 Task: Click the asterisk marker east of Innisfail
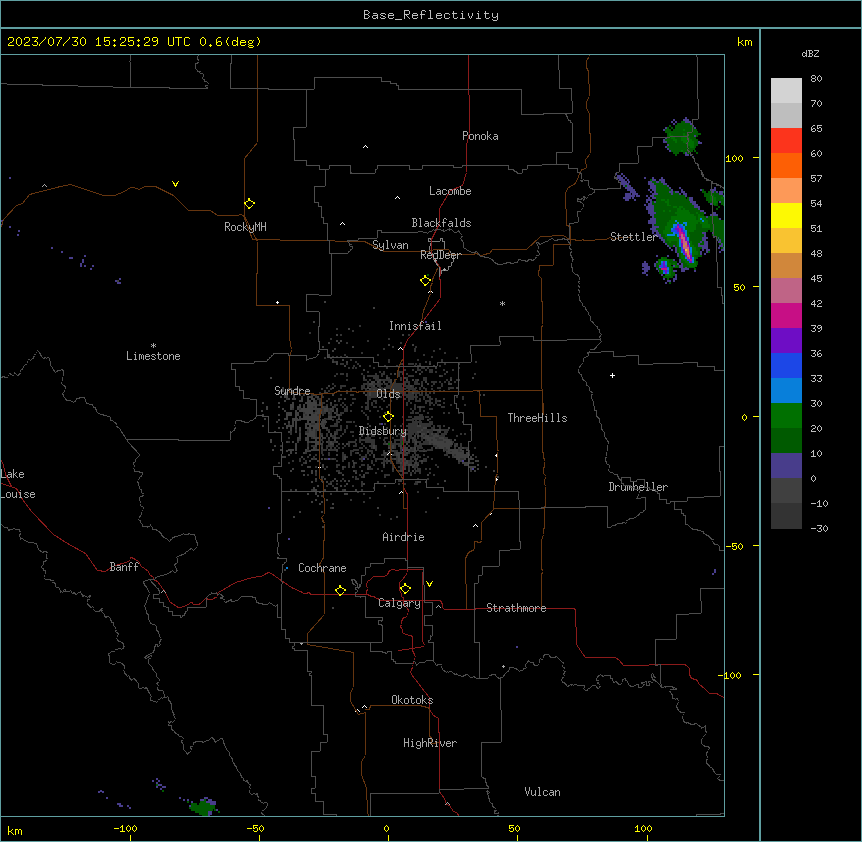click(x=502, y=303)
